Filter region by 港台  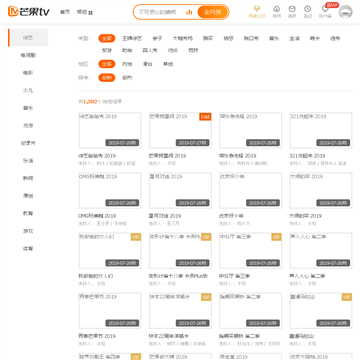point(147,64)
